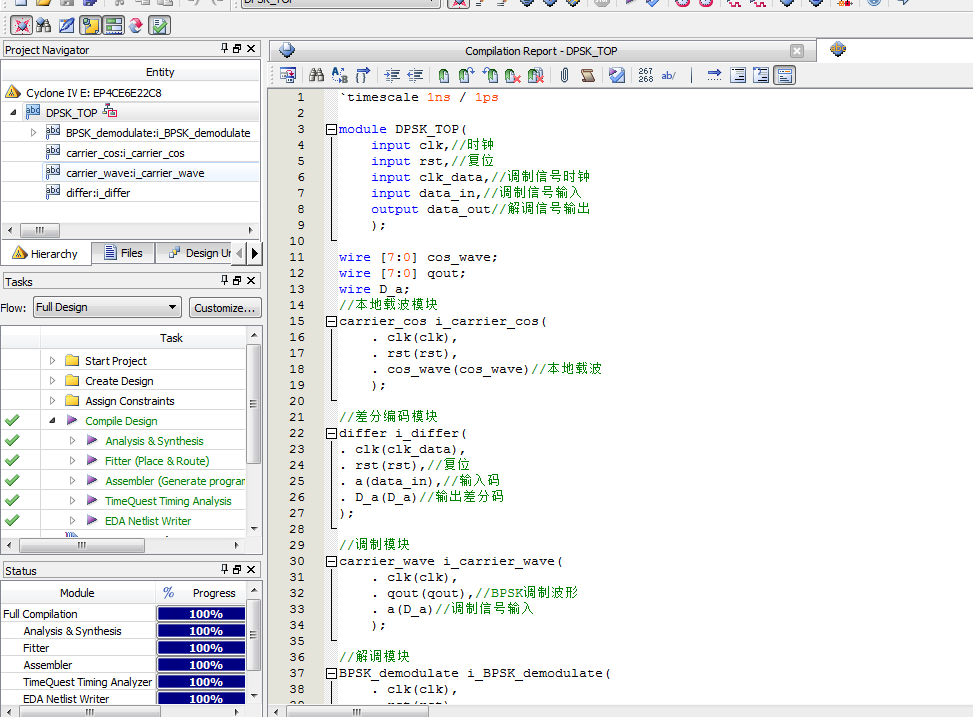973x717 pixels.
Task: Collapse the Compile Design task group
Action: point(52,421)
